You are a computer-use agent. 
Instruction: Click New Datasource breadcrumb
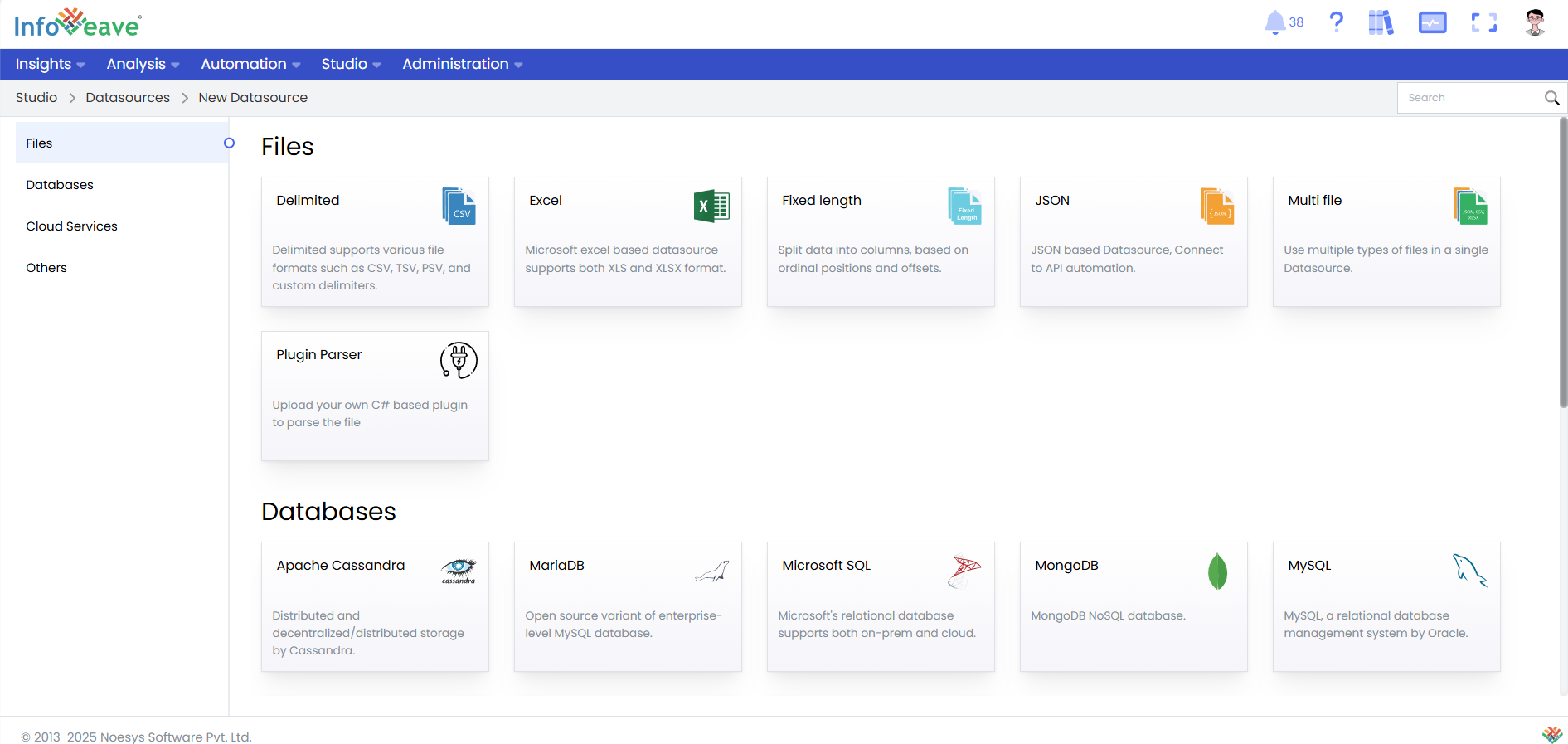[x=253, y=97]
